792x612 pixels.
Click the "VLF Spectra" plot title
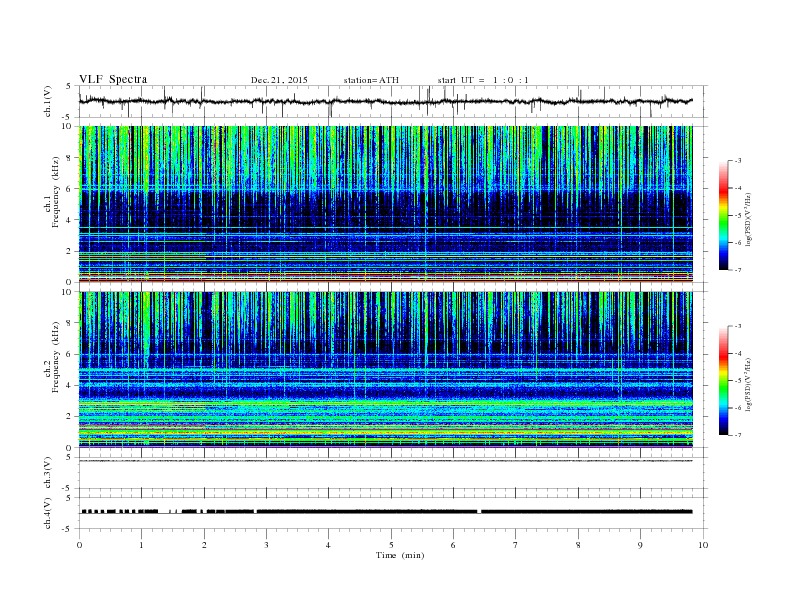(113, 79)
